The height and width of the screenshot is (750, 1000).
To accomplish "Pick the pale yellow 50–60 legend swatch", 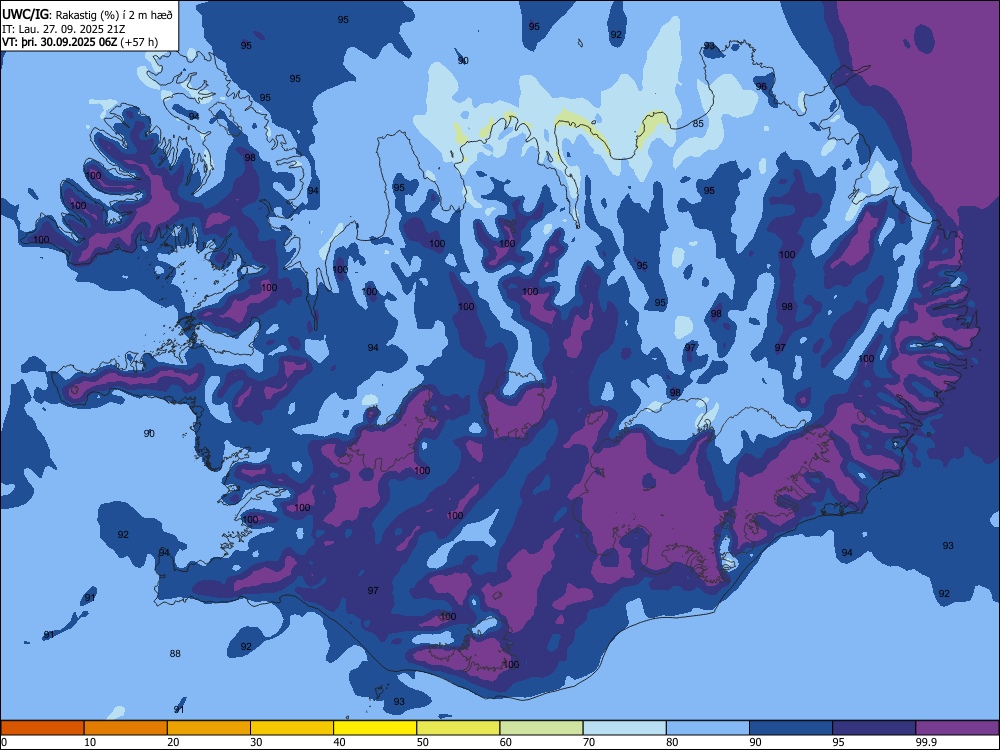I will coord(459,728).
